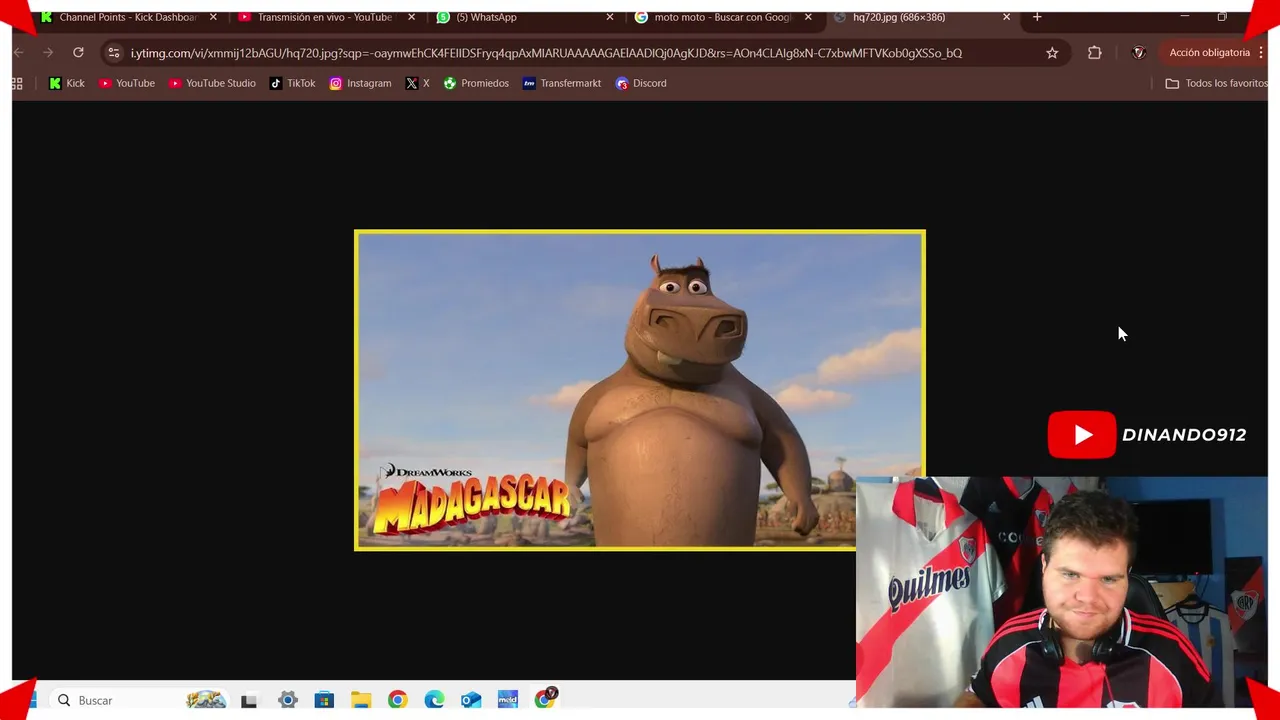Select the hq720.jpg tab

click(920, 17)
